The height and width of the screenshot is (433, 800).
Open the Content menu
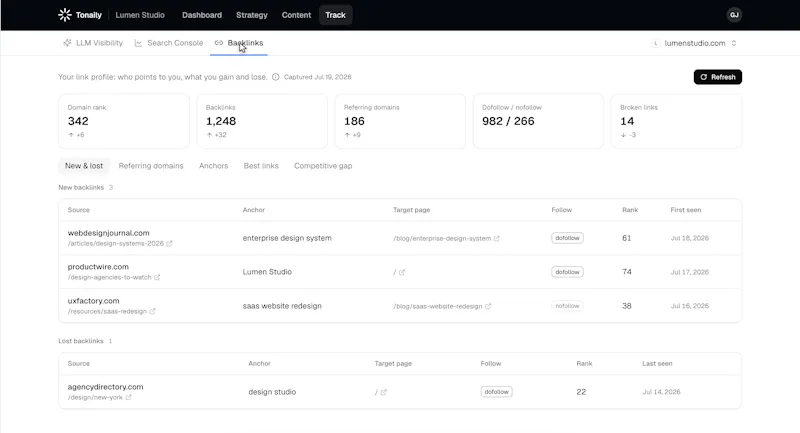[x=296, y=15]
